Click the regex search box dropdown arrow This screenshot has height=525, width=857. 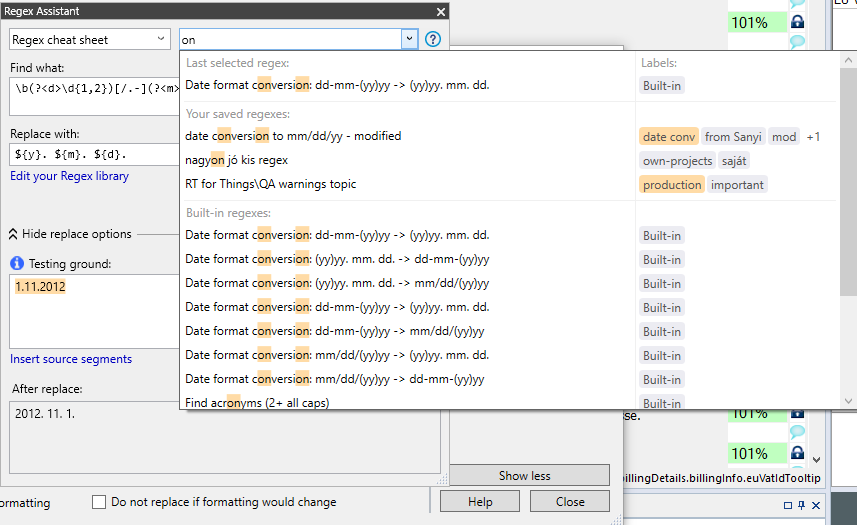(x=408, y=40)
